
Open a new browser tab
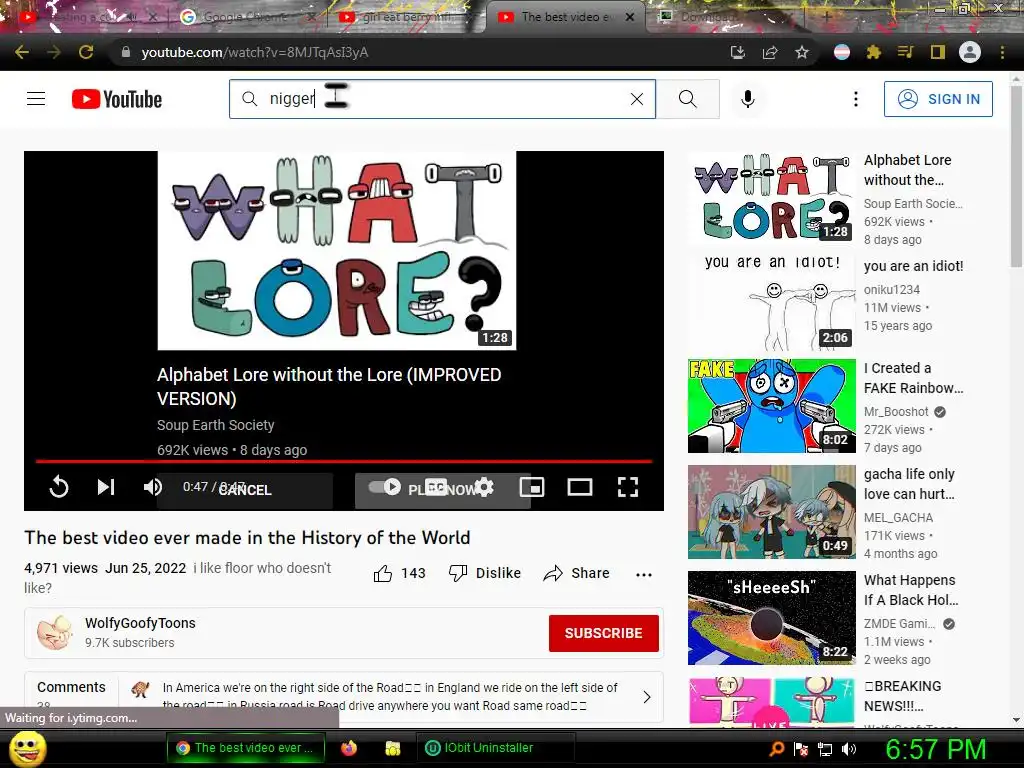click(826, 17)
